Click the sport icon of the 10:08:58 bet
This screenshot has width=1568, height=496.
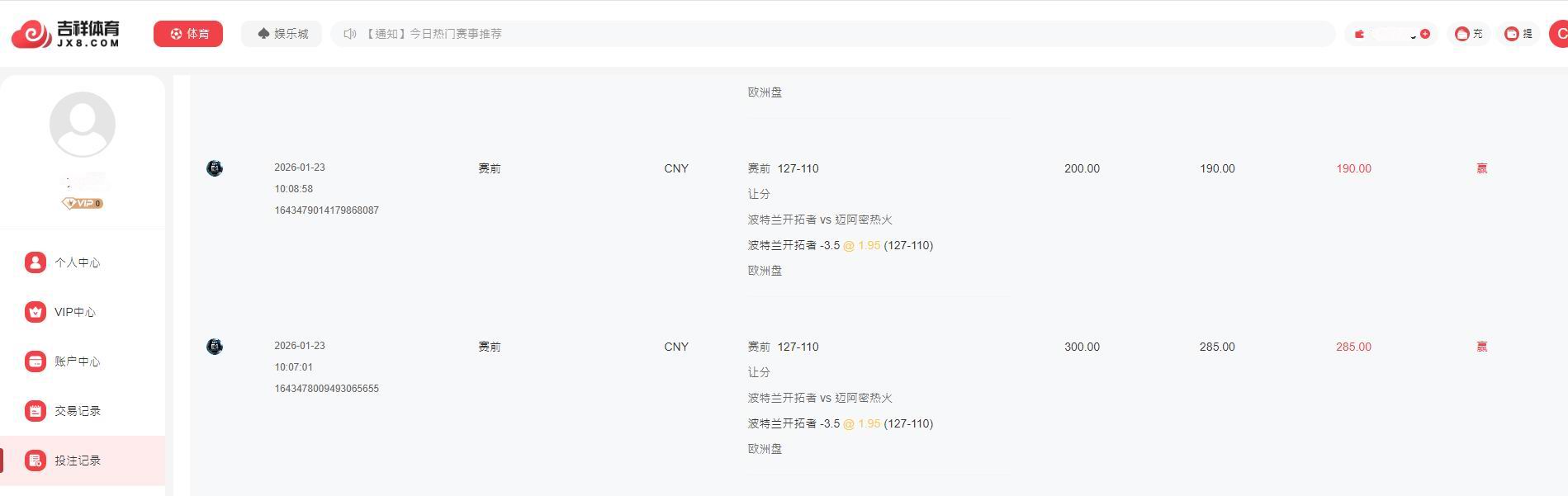215,168
